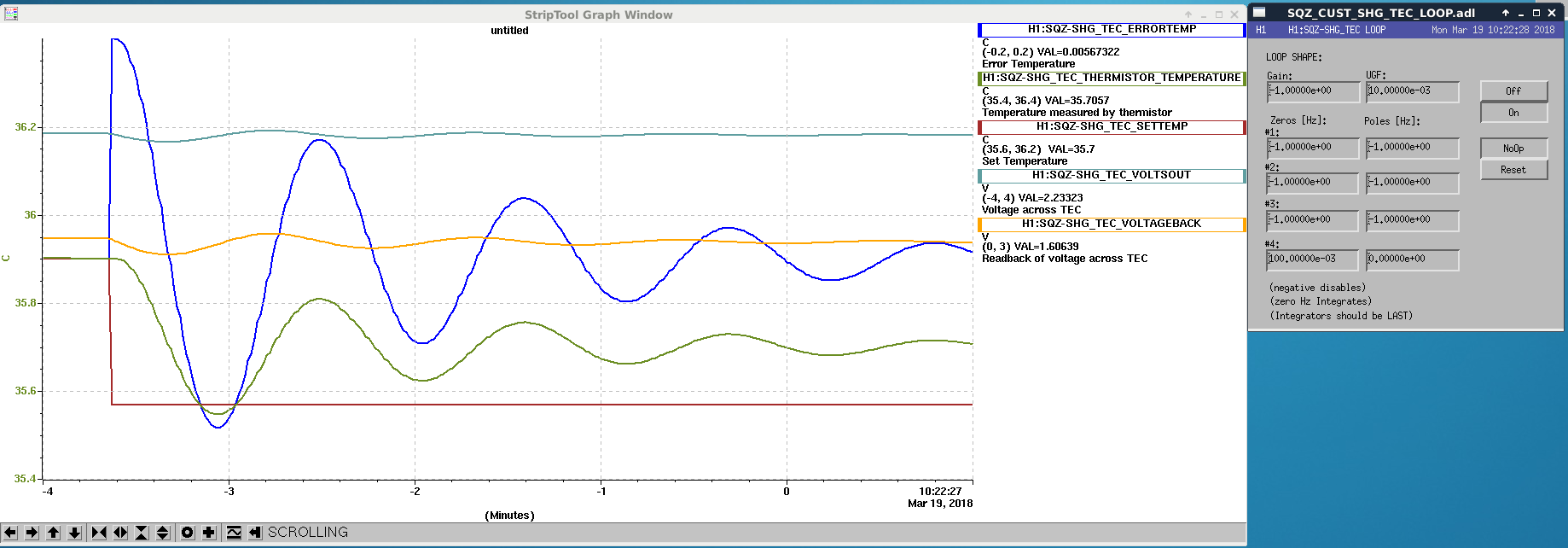Click the horizontal zoom-in icon with inward-pointing triangles
This screenshot has width=1568, height=548.
point(99,533)
